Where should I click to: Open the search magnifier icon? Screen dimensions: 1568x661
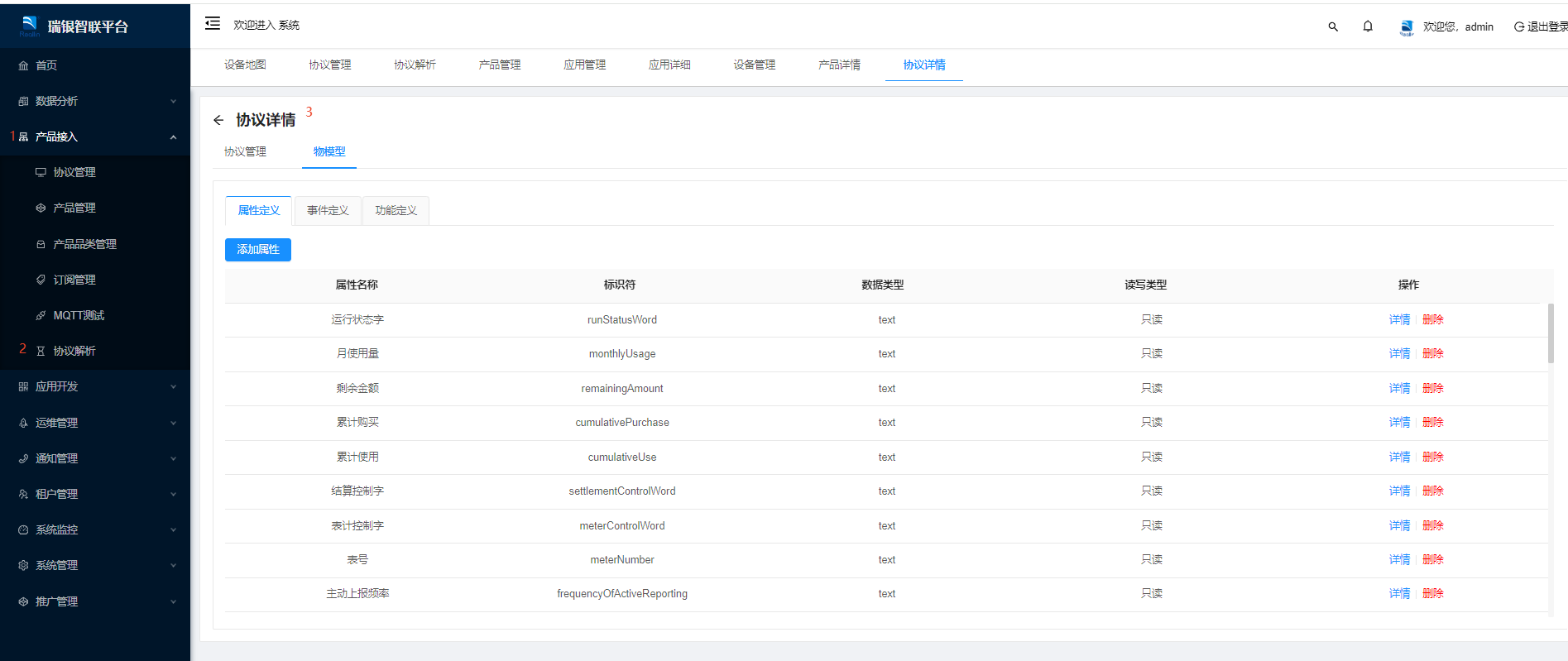click(1333, 26)
